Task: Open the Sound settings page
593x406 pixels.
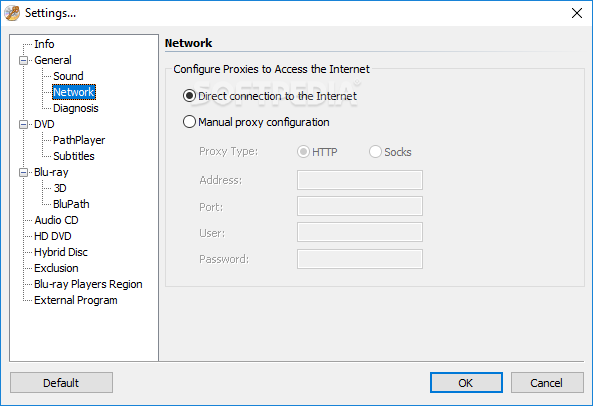Action: tap(68, 76)
